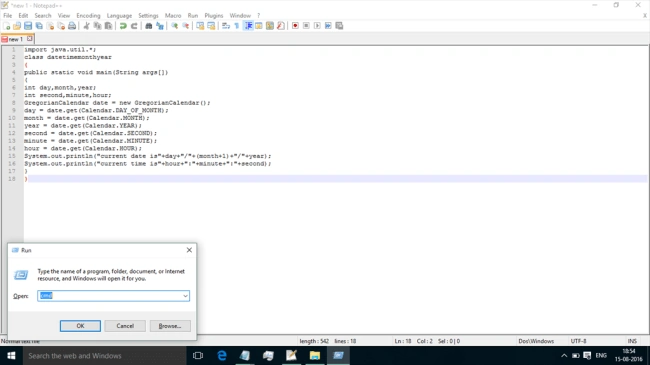Open the Edit menu

tap(23, 15)
